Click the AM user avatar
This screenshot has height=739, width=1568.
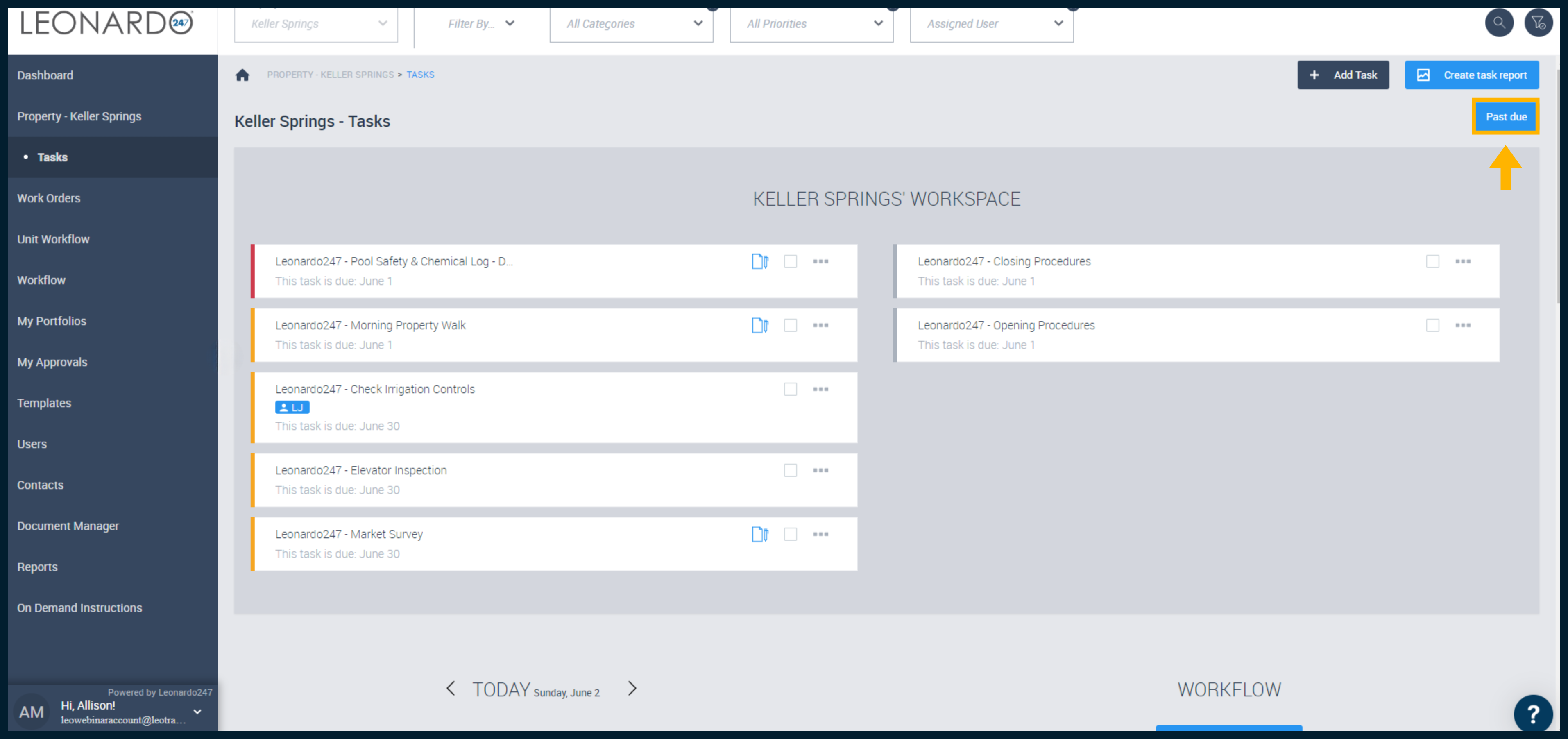click(31, 712)
